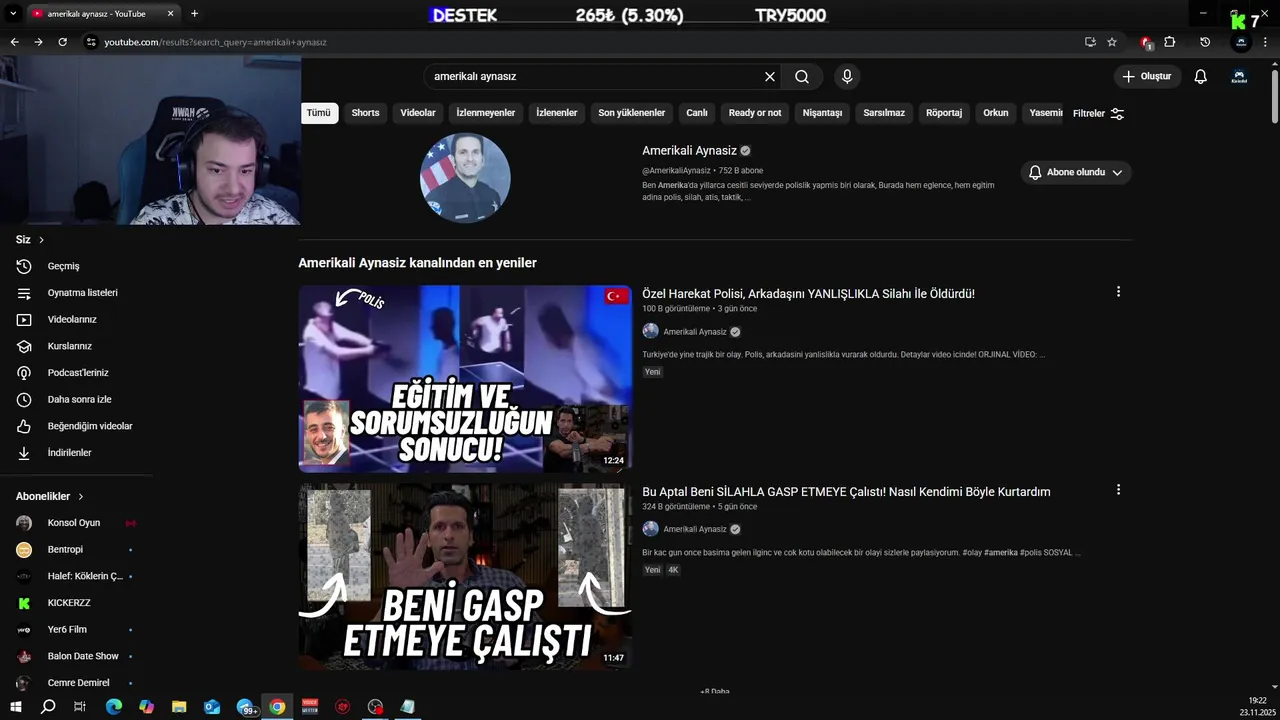Reload the page in Chrome
Viewport: 1280px width, 720px height.
[62, 42]
